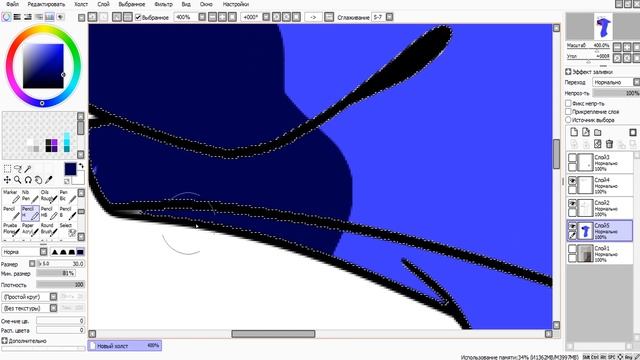Image resolution: width=640 pixels, height=360 pixels.
Task: Hide layer Слой4 via eye icon
Action: pos(572,180)
